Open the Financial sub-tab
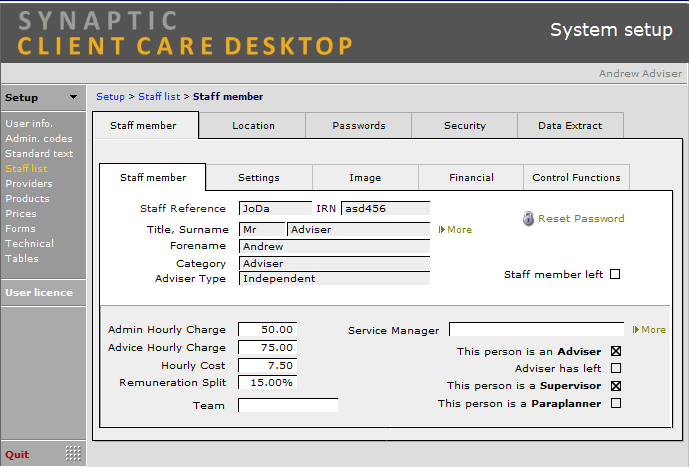 pos(471,177)
